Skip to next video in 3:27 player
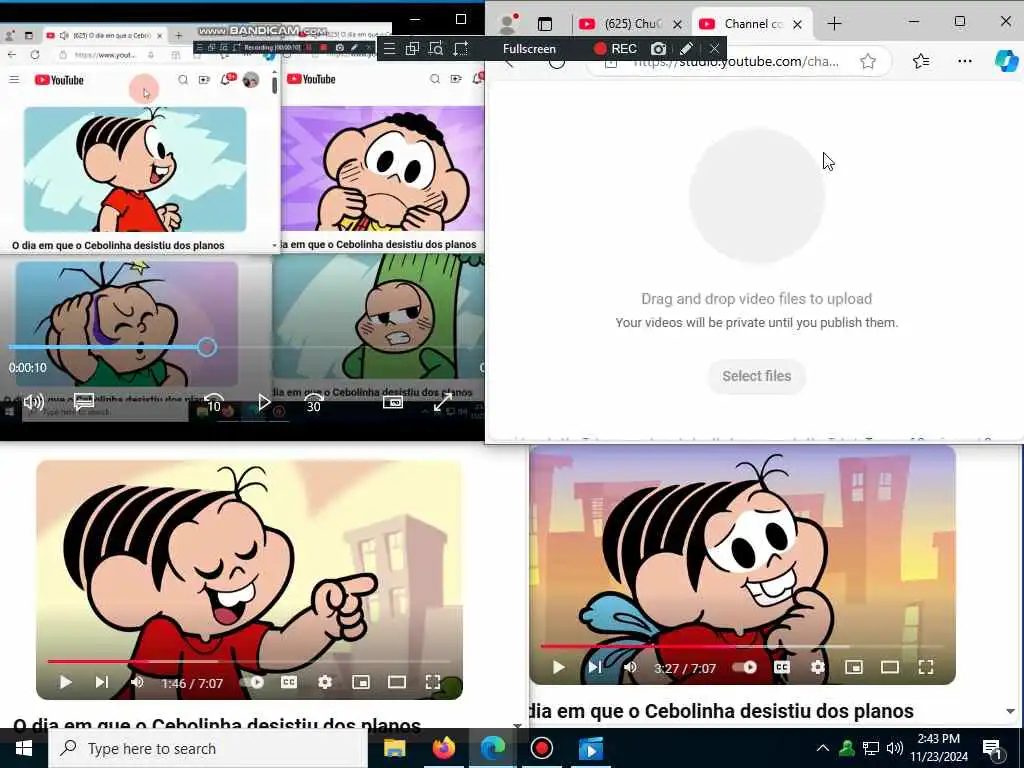Screen dimensions: 1024x768 [x=595, y=667]
